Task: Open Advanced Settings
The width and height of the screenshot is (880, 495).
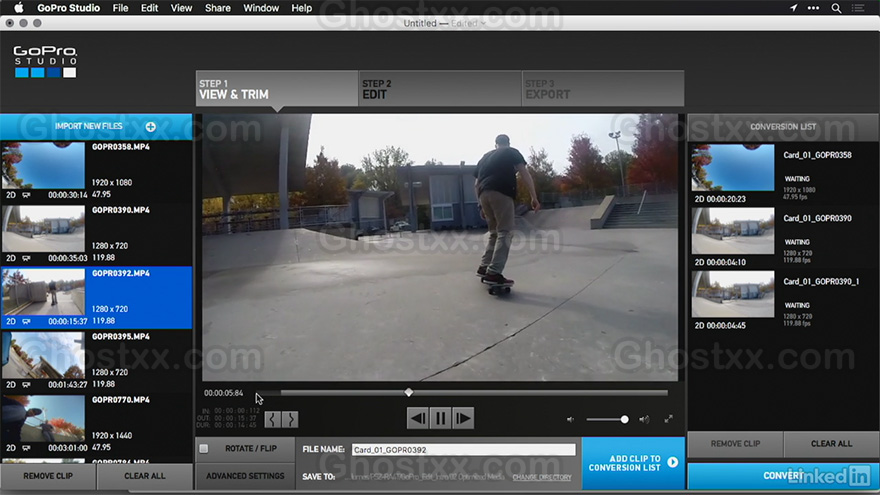Action: coord(245,476)
